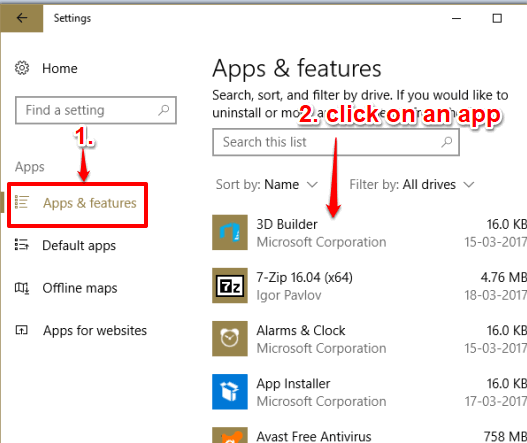Focus the Search this list field
The image size is (527, 443).
point(336,142)
